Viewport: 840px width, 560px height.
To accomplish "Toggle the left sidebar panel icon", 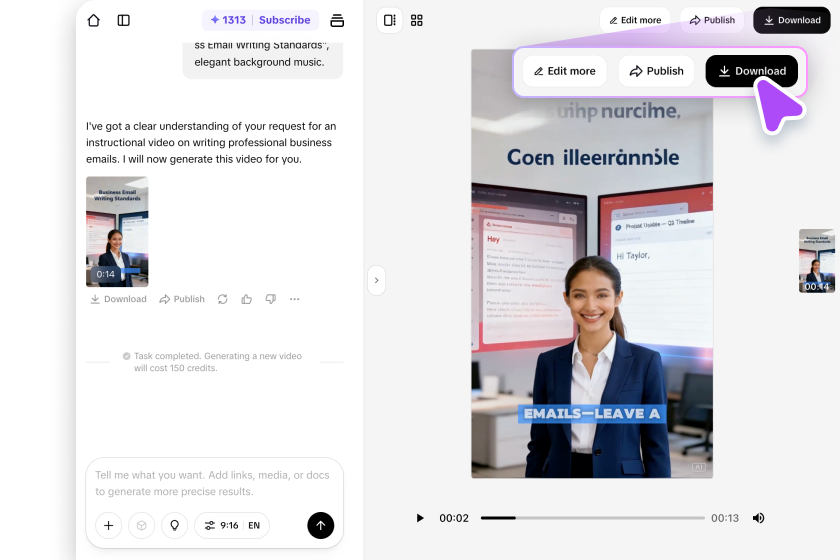I will 124,20.
